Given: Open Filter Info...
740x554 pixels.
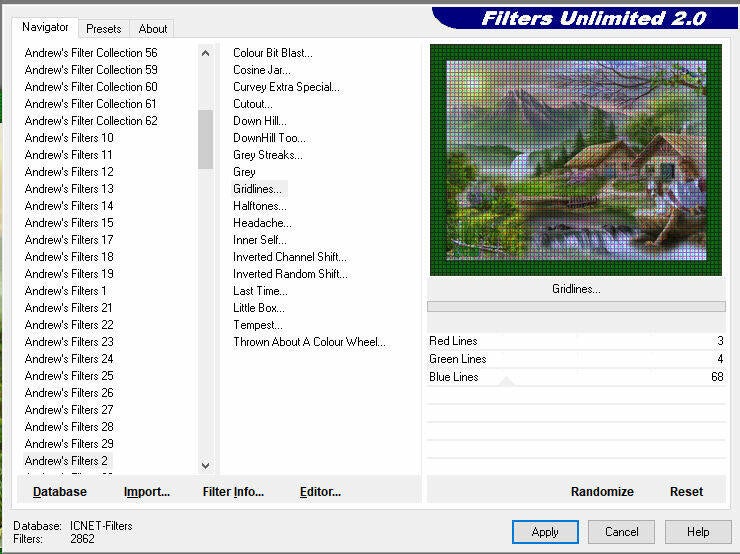Looking at the screenshot, I should 233,492.
